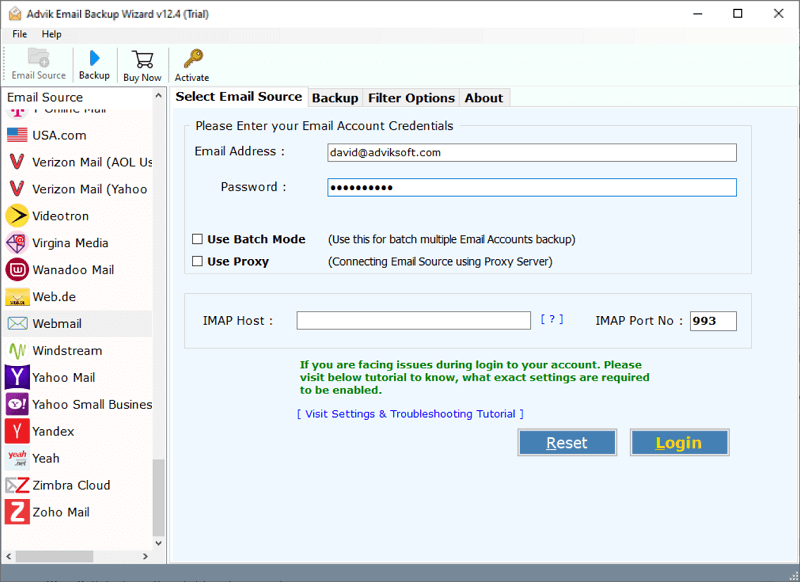800x582 pixels.
Task: Select the Wanadoo Mail icon
Action: (x=17, y=270)
